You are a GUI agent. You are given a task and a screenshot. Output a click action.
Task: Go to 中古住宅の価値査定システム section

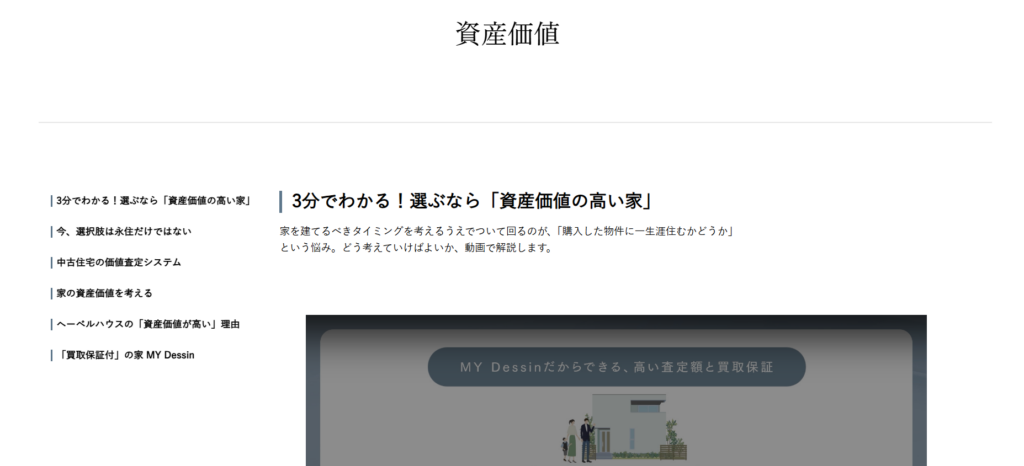119,263
